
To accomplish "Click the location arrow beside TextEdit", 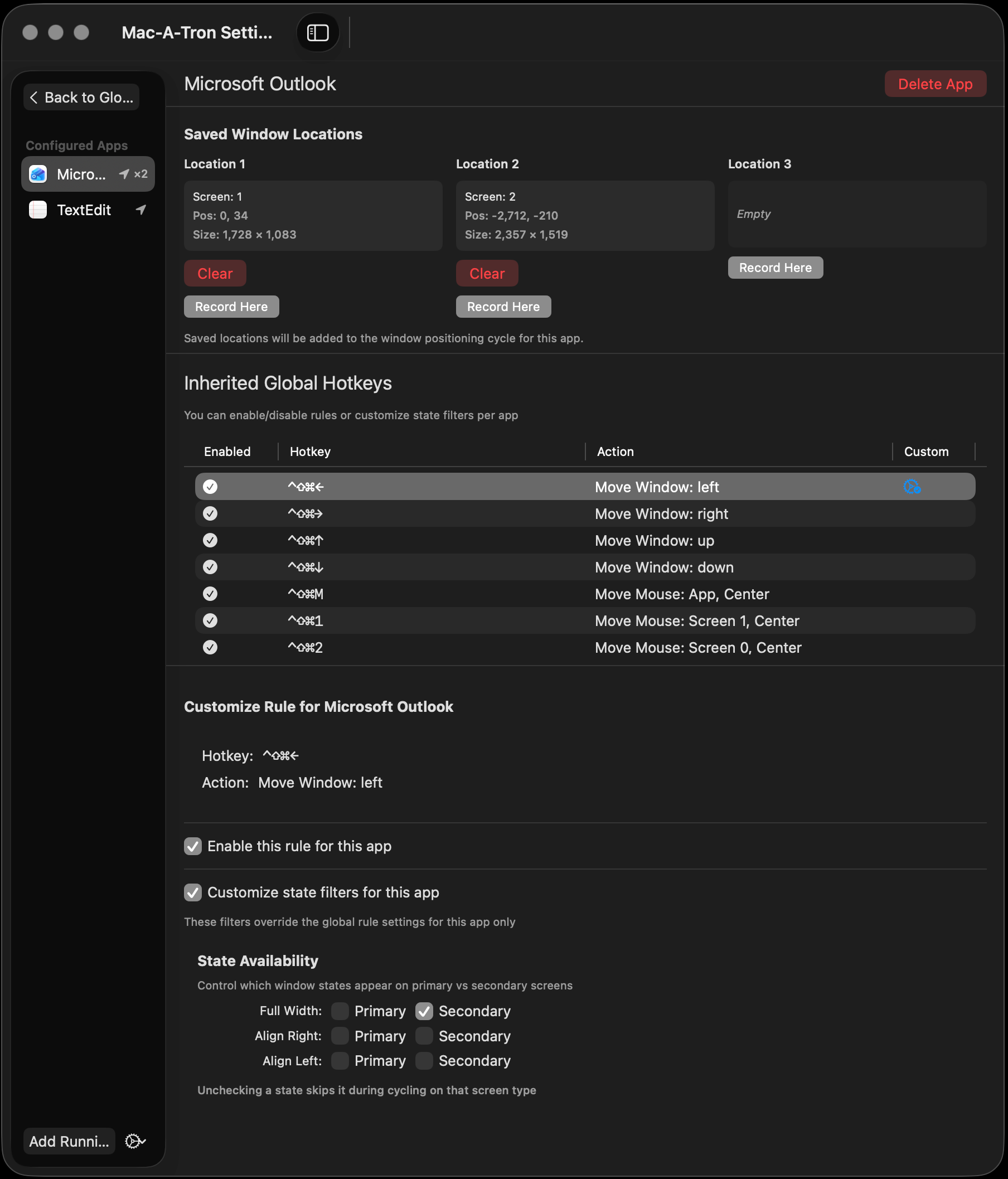I will click(x=139, y=210).
